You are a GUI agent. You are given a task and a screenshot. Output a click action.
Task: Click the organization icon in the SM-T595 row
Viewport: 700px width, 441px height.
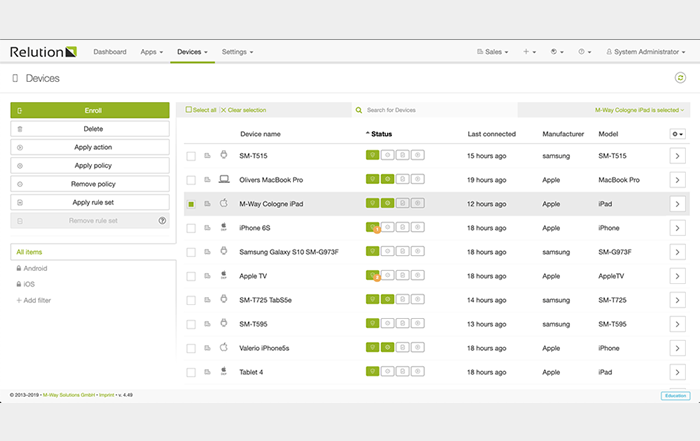[x=208, y=324]
